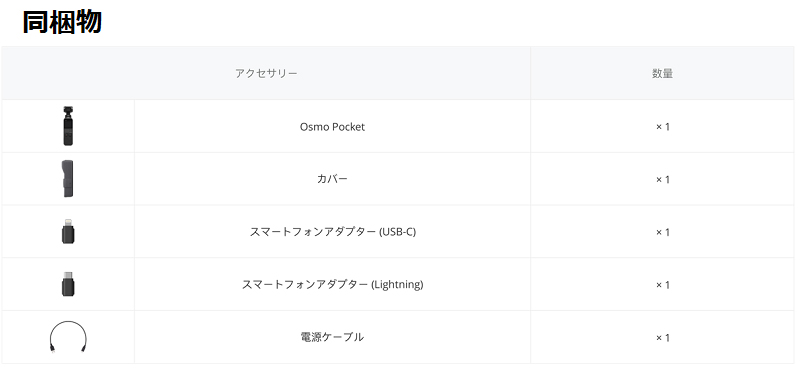Screen dimensions: 800x380
Task: Select the Lightning smartphone adapter image
Action: (68, 284)
